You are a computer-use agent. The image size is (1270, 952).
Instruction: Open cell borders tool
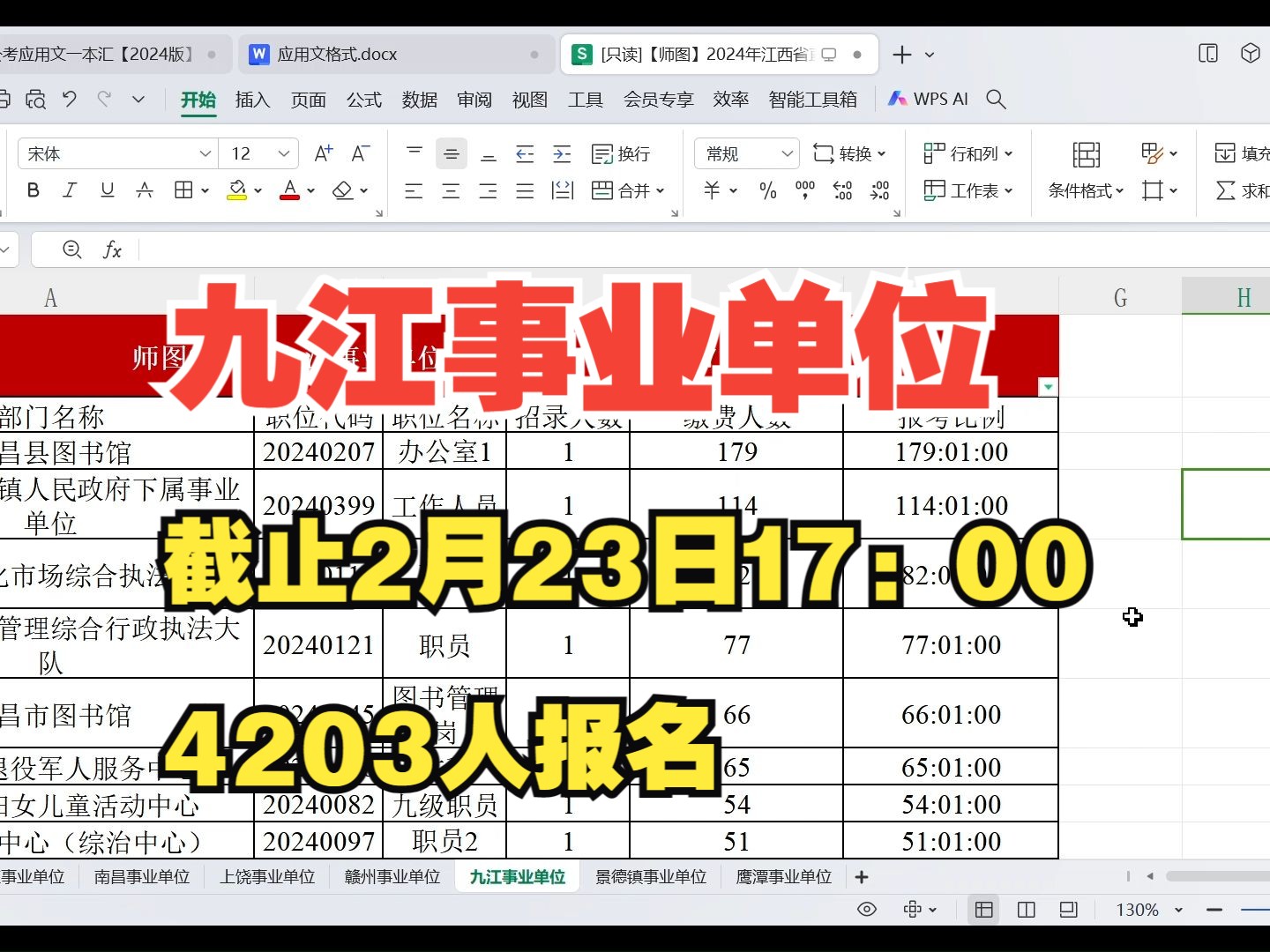tap(183, 190)
